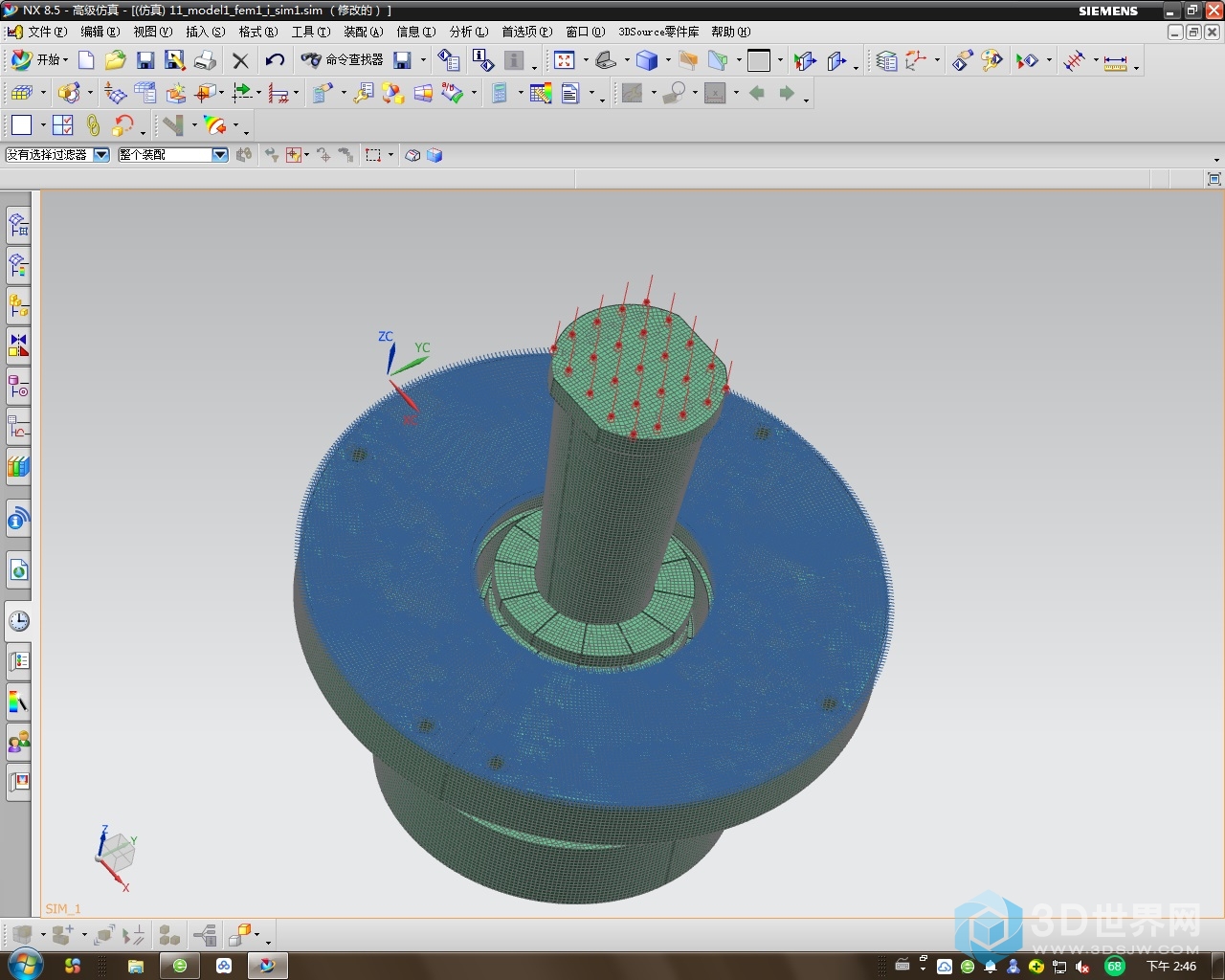Viewport: 1225px width, 980px height.
Task: Click the ZC-YC coordinate system in viewport
Action: (x=403, y=375)
